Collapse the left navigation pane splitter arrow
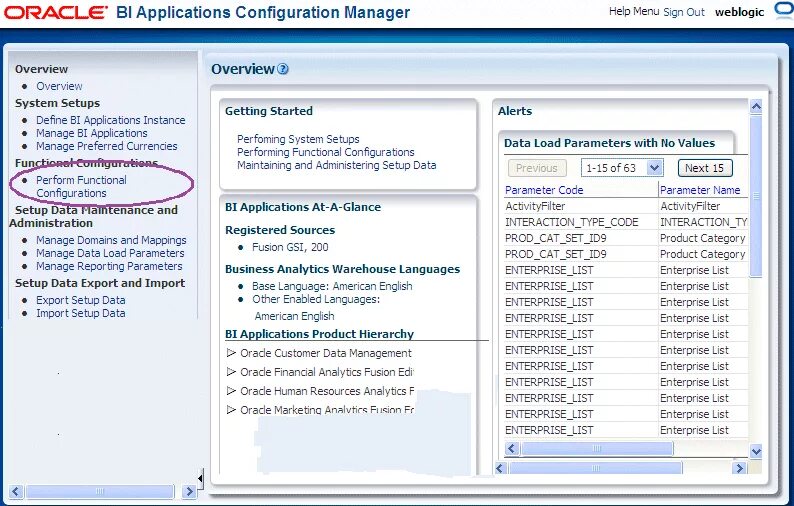The width and height of the screenshot is (794, 506). [201, 478]
